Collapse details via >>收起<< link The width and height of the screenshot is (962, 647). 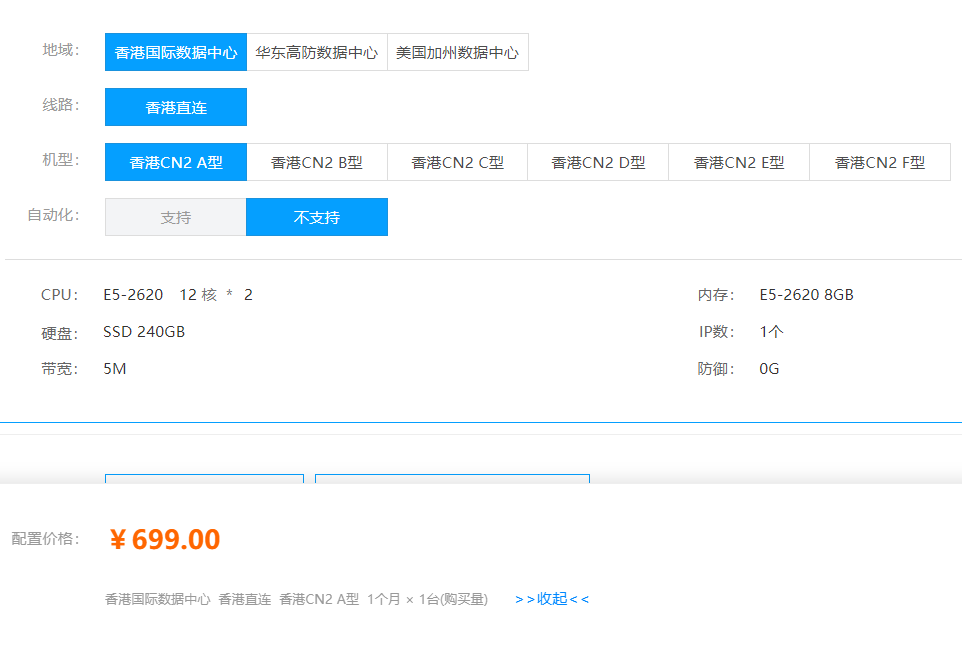(x=552, y=599)
